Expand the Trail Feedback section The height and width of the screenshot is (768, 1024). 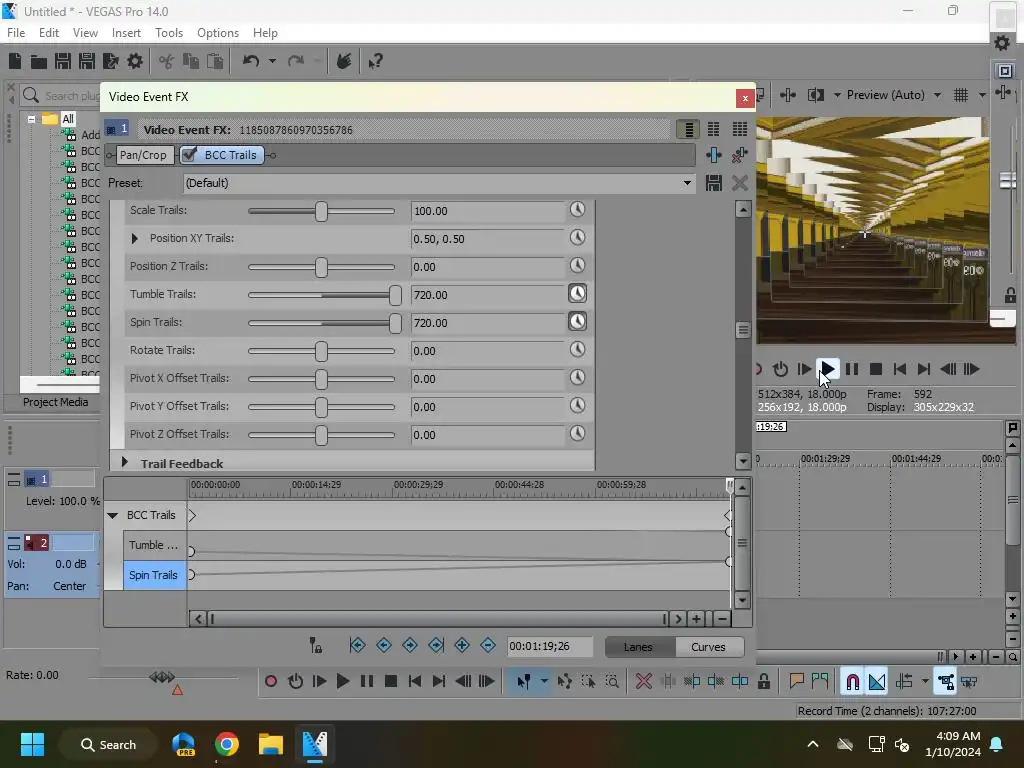[125, 463]
